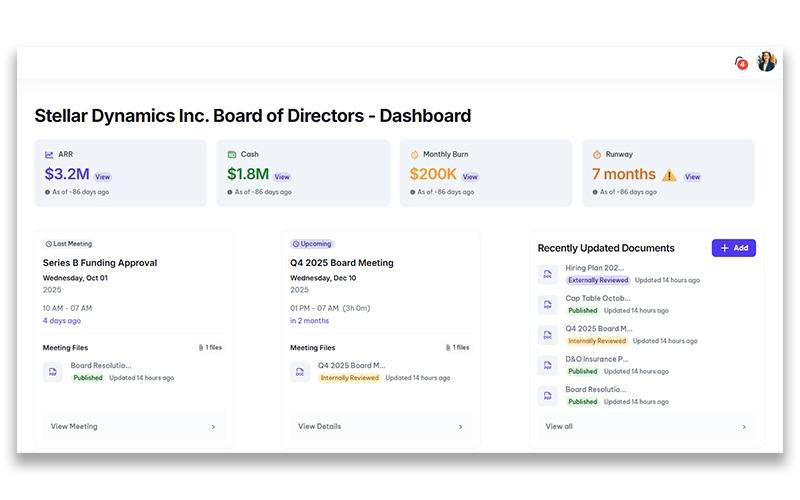Click the Externally Reviewed status tag

click(598, 280)
